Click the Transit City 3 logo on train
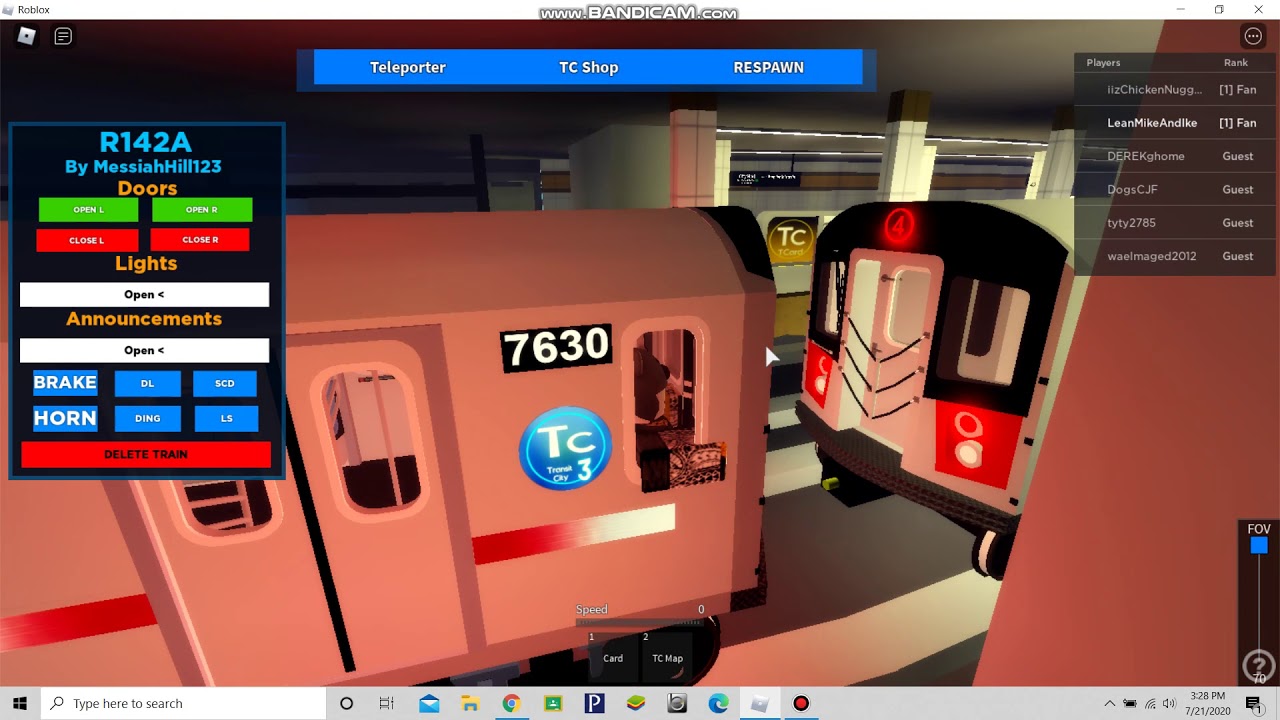 click(x=566, y=448)
